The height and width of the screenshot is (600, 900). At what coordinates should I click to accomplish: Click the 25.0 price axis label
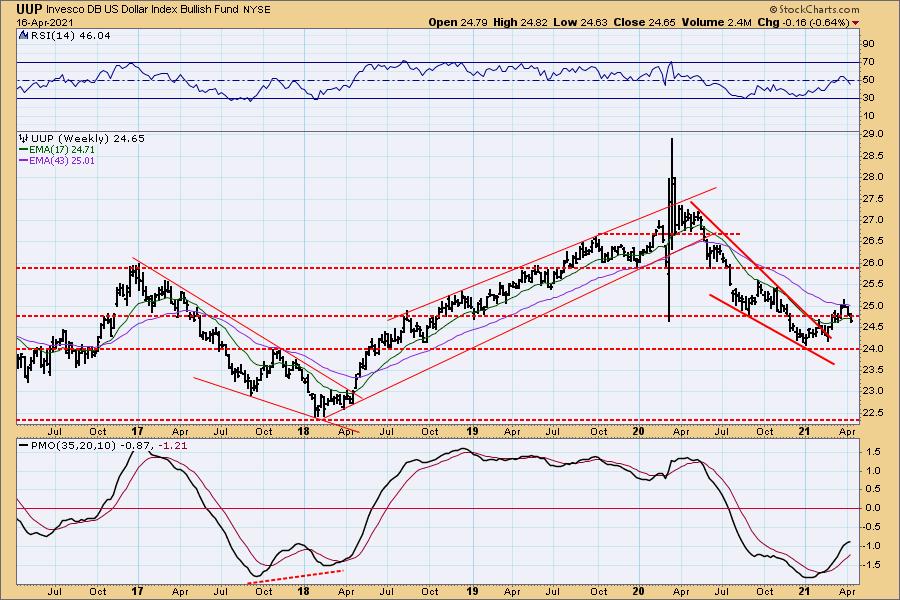pyautogui.click(x=873, y=306)
